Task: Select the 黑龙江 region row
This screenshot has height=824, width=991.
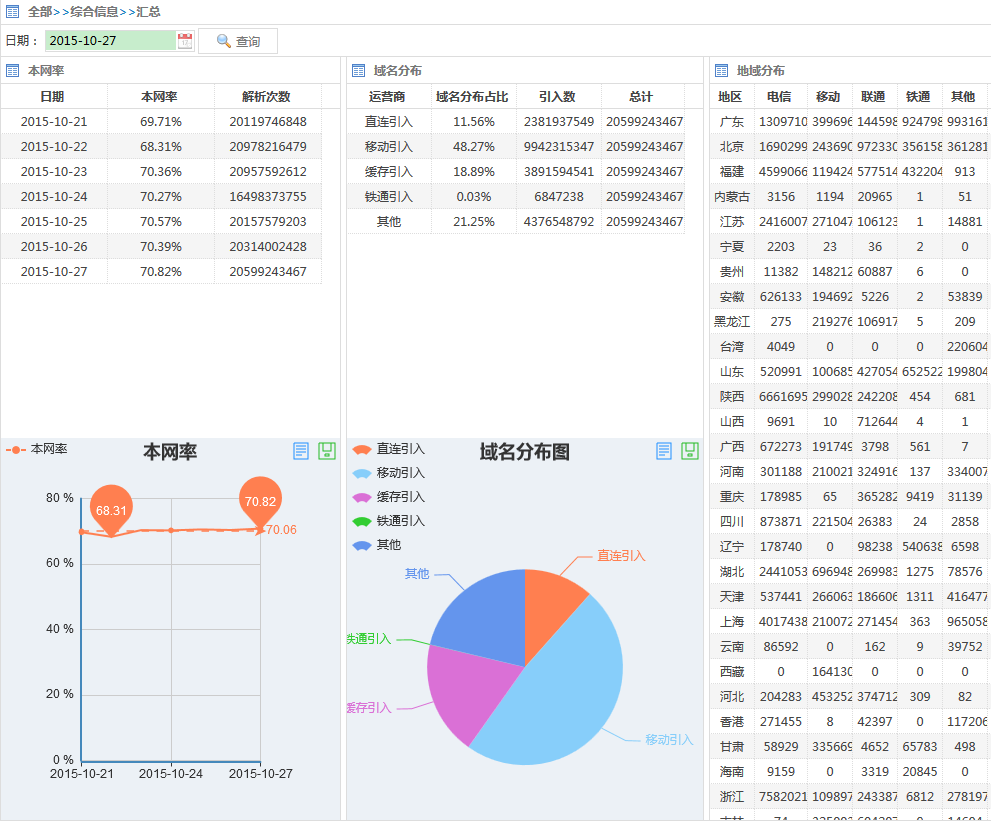Action: point(849,322)
